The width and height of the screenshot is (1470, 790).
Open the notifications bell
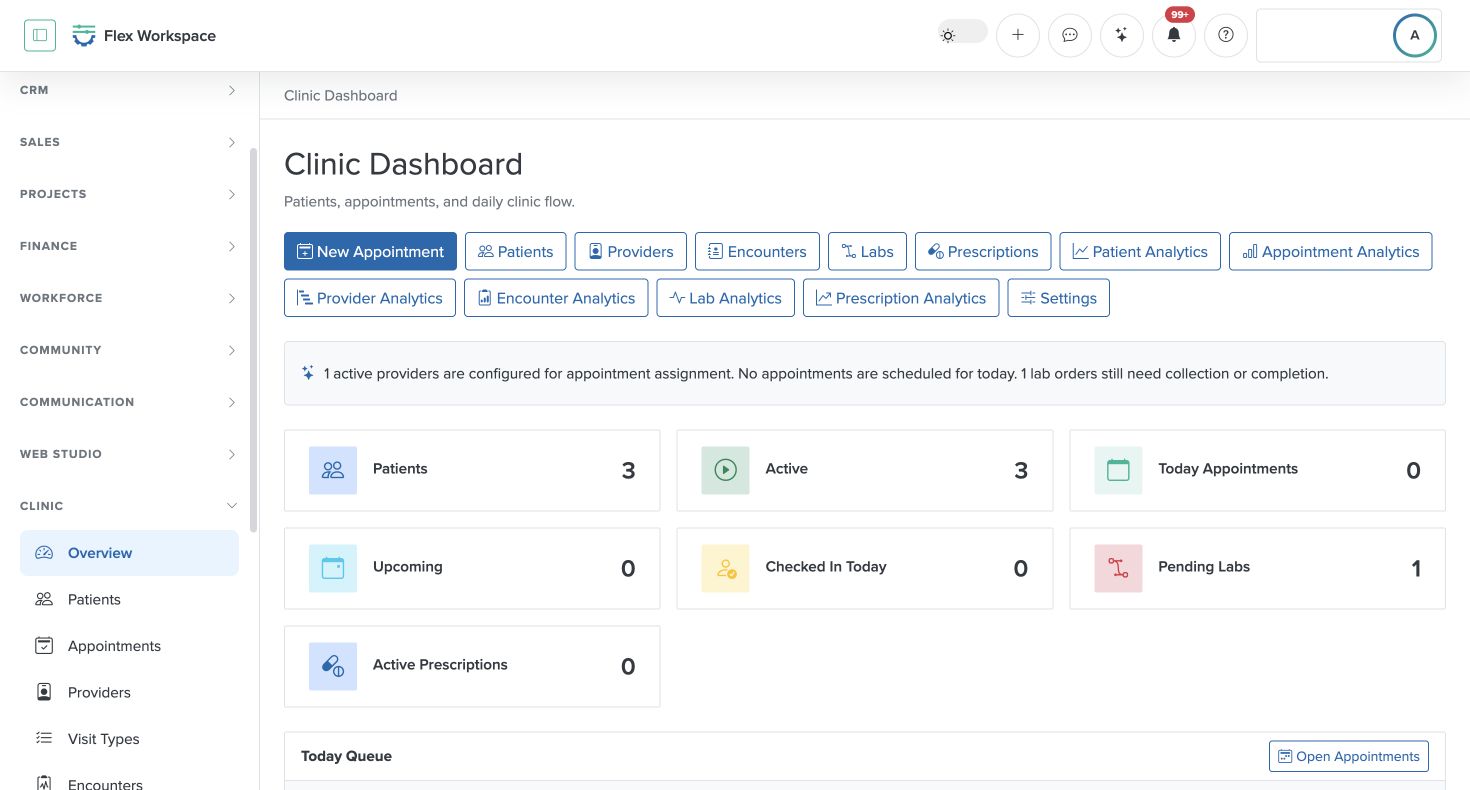pos(1174,35)
